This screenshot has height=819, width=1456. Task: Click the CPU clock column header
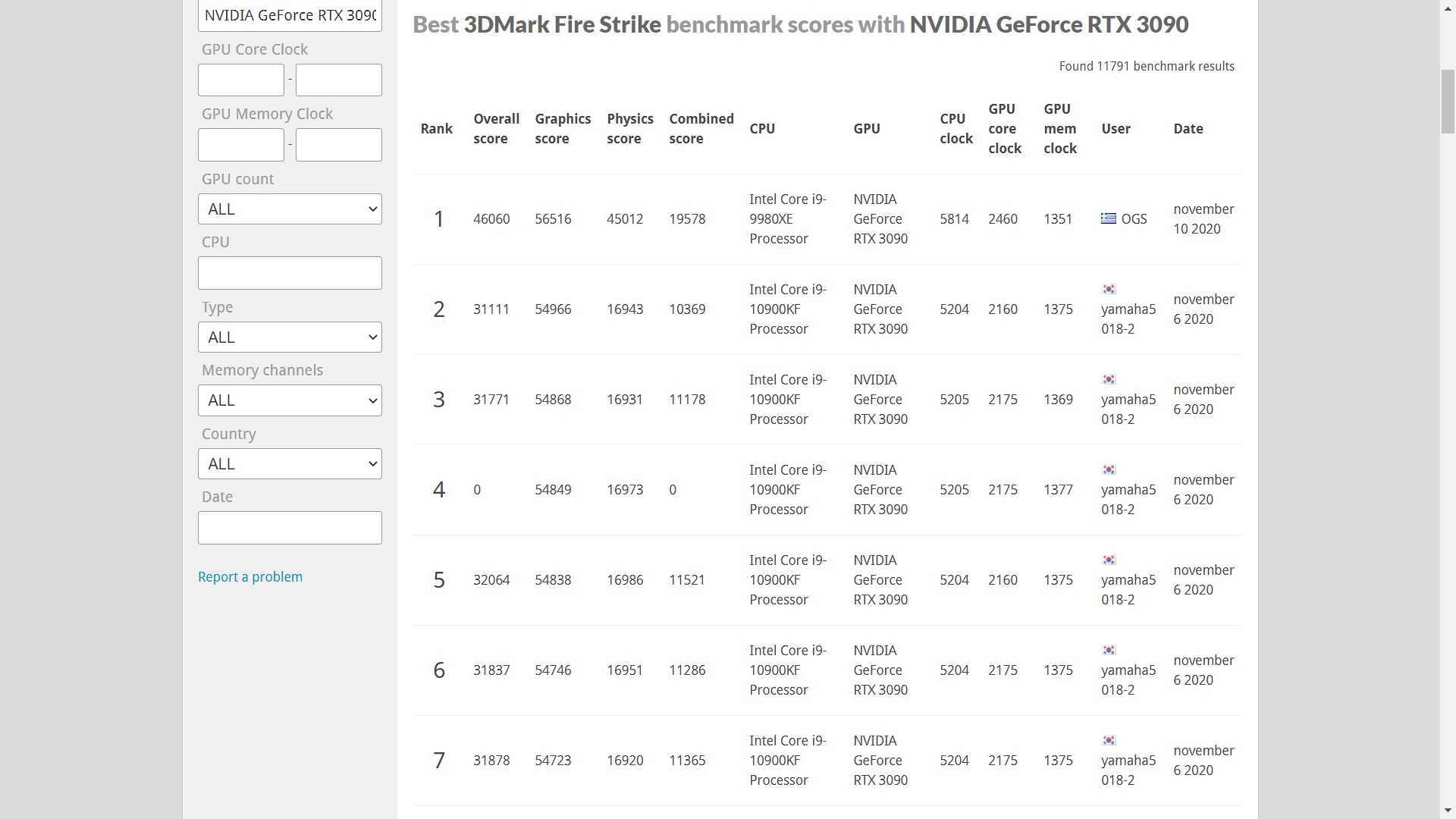(956, 129)
